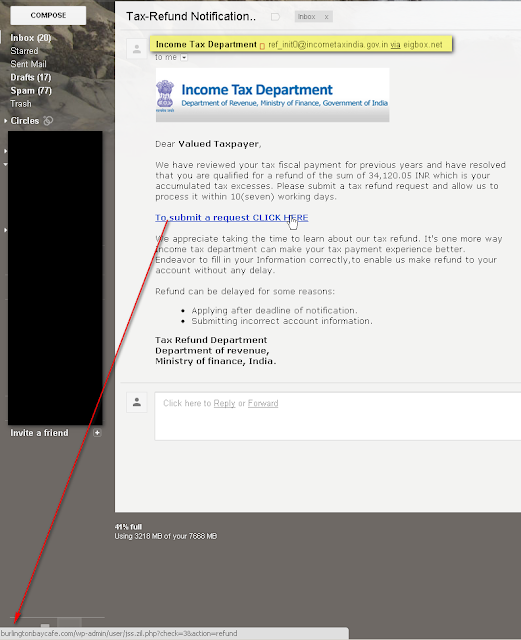
Task: Expand the Circles section arrow
Action: (x=5, y=121)
